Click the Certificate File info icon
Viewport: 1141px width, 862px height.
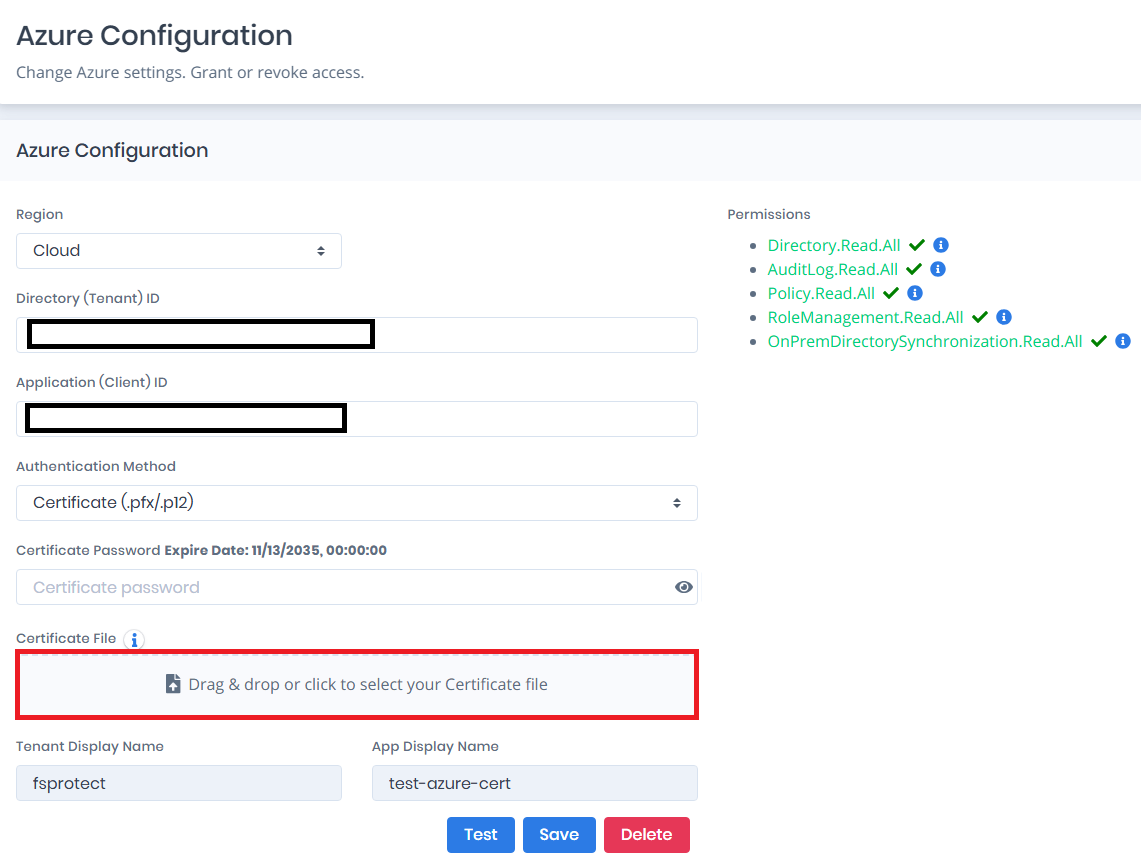coord(135,639)
